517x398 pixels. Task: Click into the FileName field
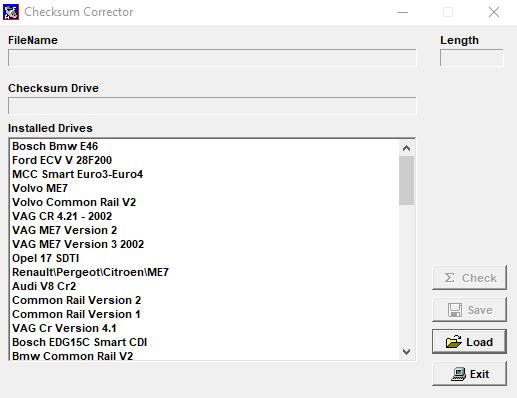(x=212, y=58)
